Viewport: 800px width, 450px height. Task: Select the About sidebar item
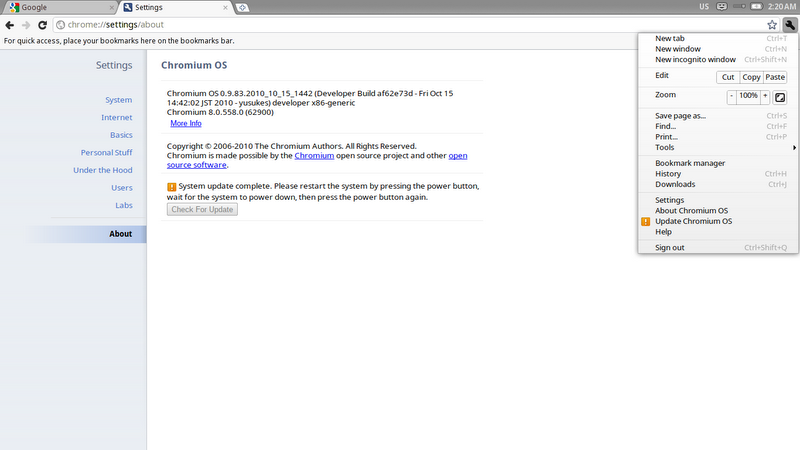(85, 234)
